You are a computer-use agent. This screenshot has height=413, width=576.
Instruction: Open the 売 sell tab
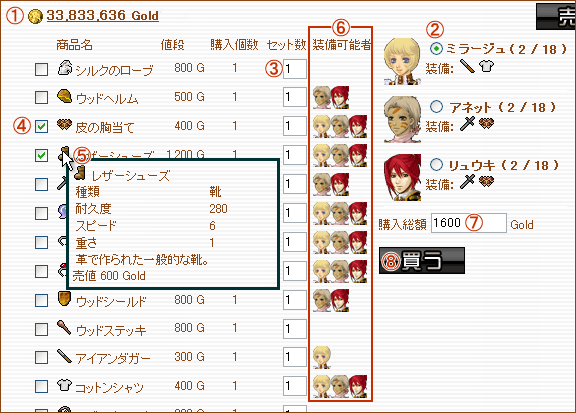pyautogui.click(x=556, y=17)
